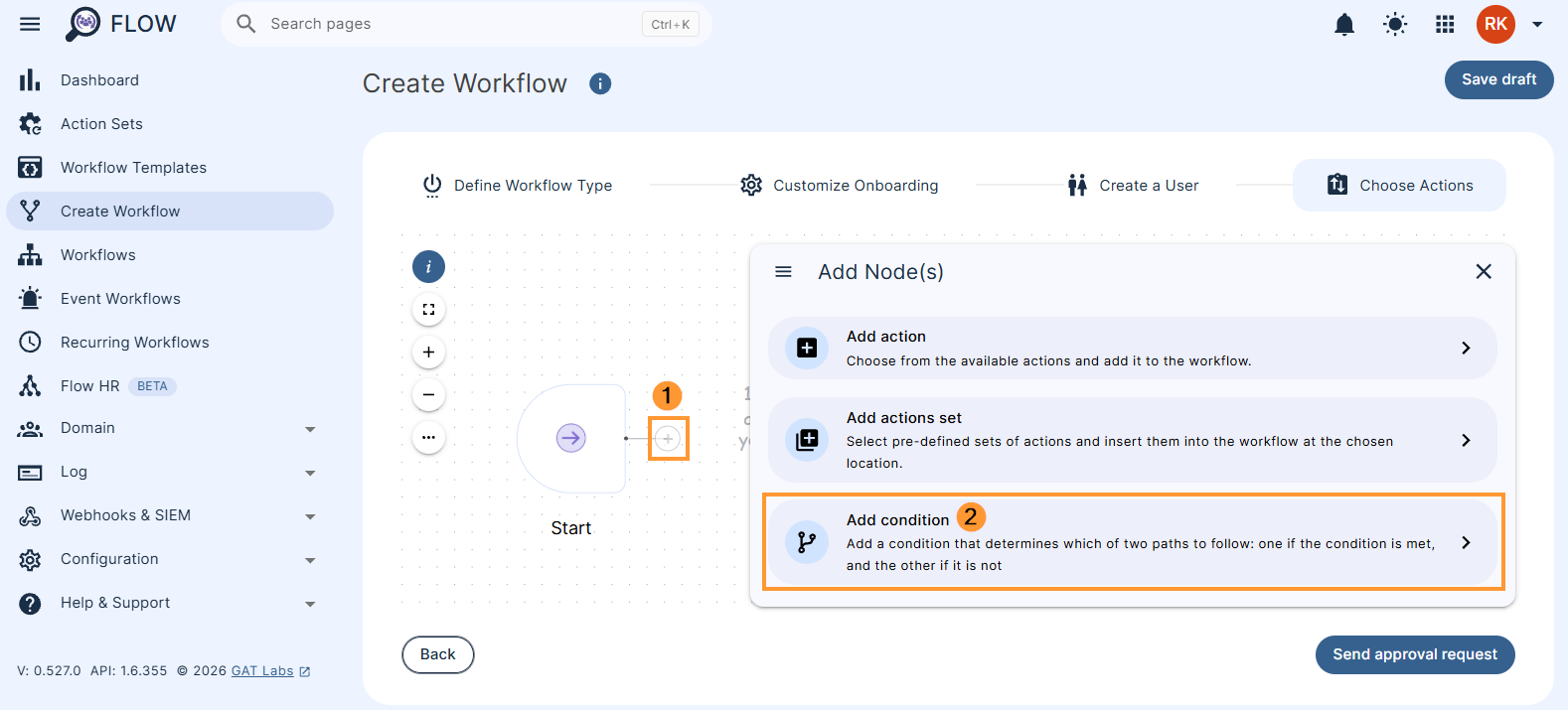
Task: Click the canvas info button
Action: 428,266
